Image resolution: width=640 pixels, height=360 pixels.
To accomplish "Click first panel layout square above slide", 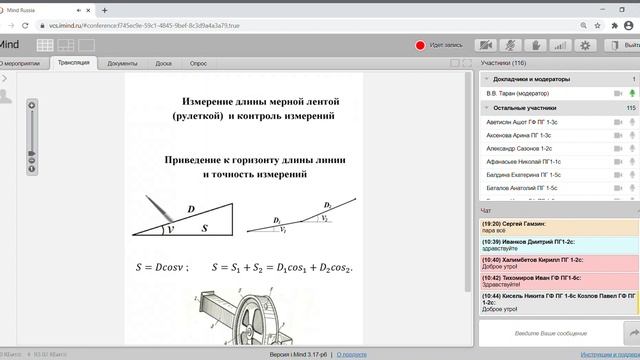I will (455, 63).
